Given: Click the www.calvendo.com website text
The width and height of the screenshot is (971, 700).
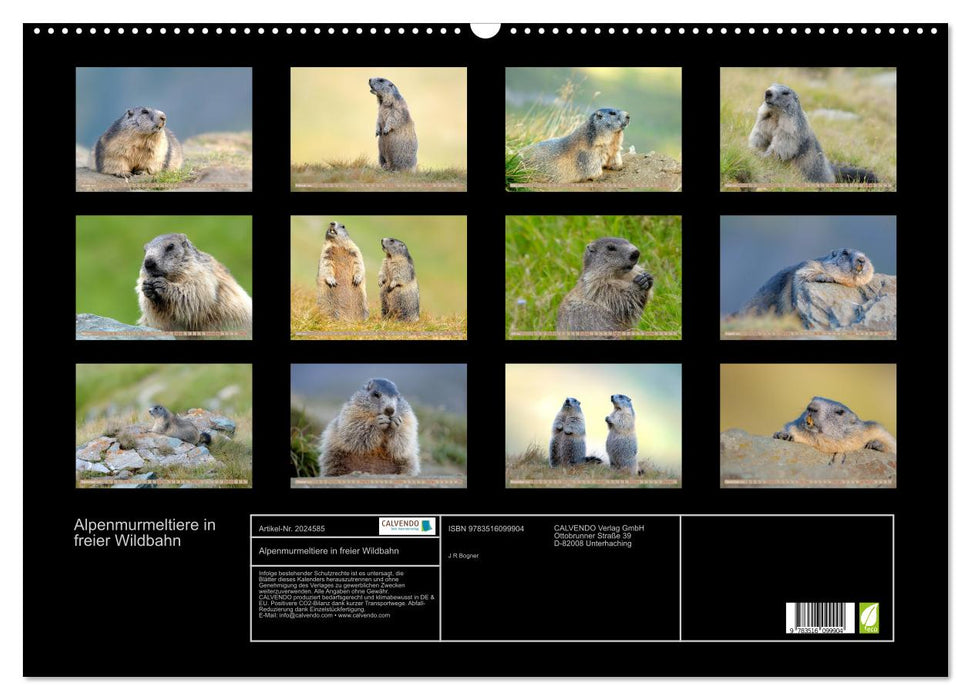Looking at the screenshot, I should pos(364,615).
